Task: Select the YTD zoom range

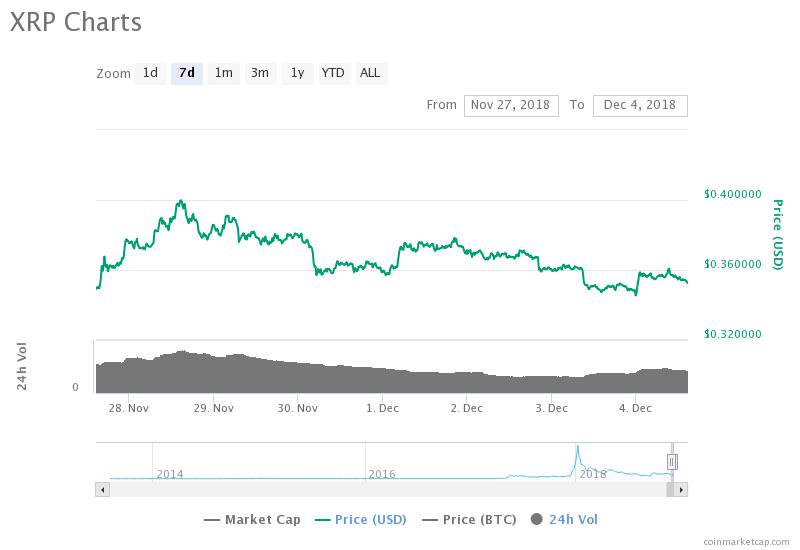Action: 333,73
